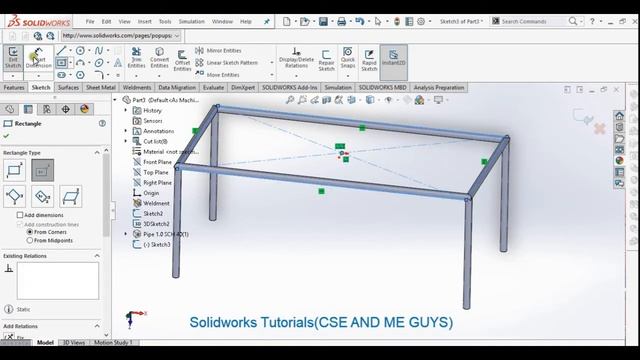640x360 pixels.
Task: Select the Polygon sketch tool
Action: [x=80, y=75]
